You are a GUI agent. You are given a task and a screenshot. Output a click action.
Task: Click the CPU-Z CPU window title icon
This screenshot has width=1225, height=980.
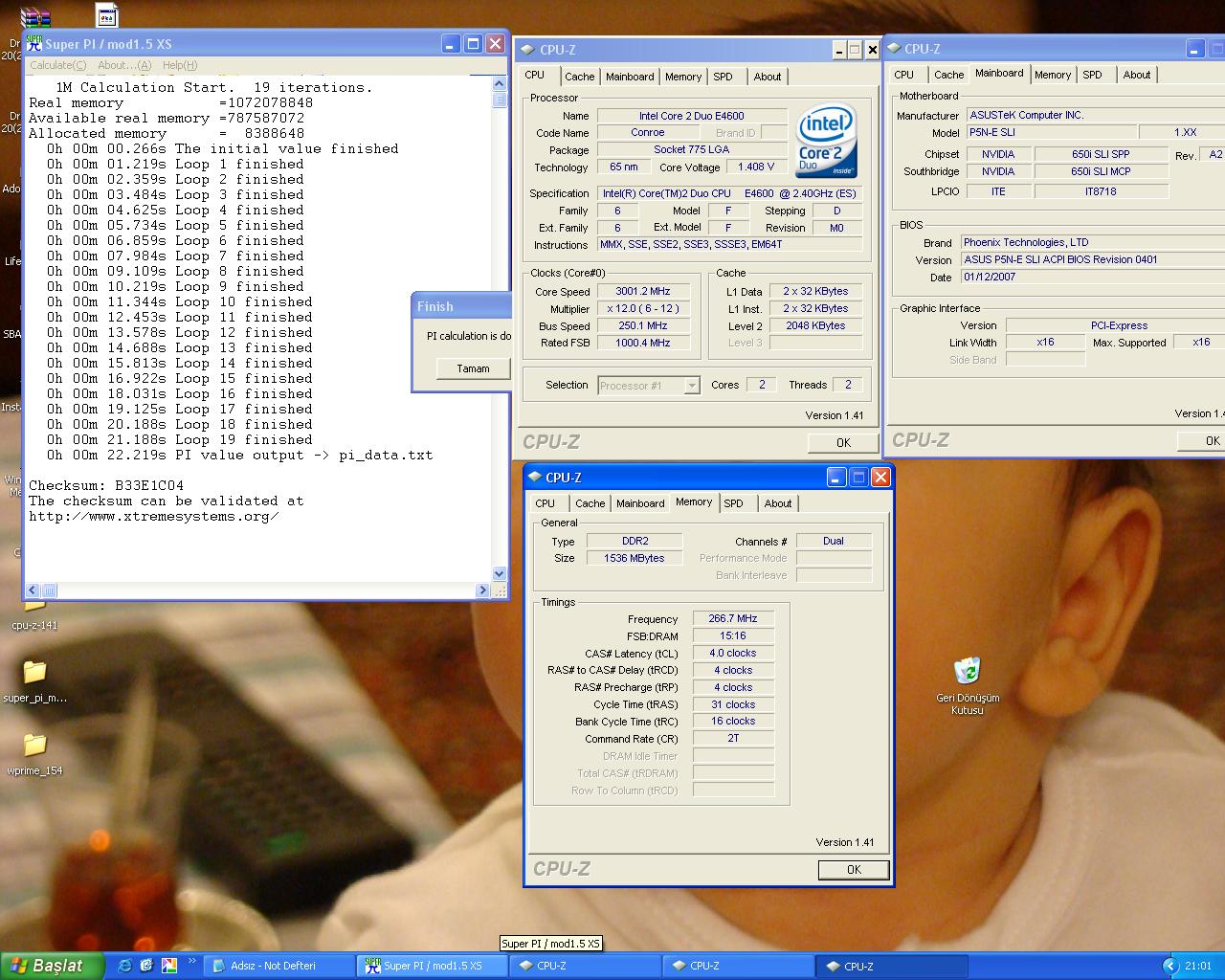point(526,50)
